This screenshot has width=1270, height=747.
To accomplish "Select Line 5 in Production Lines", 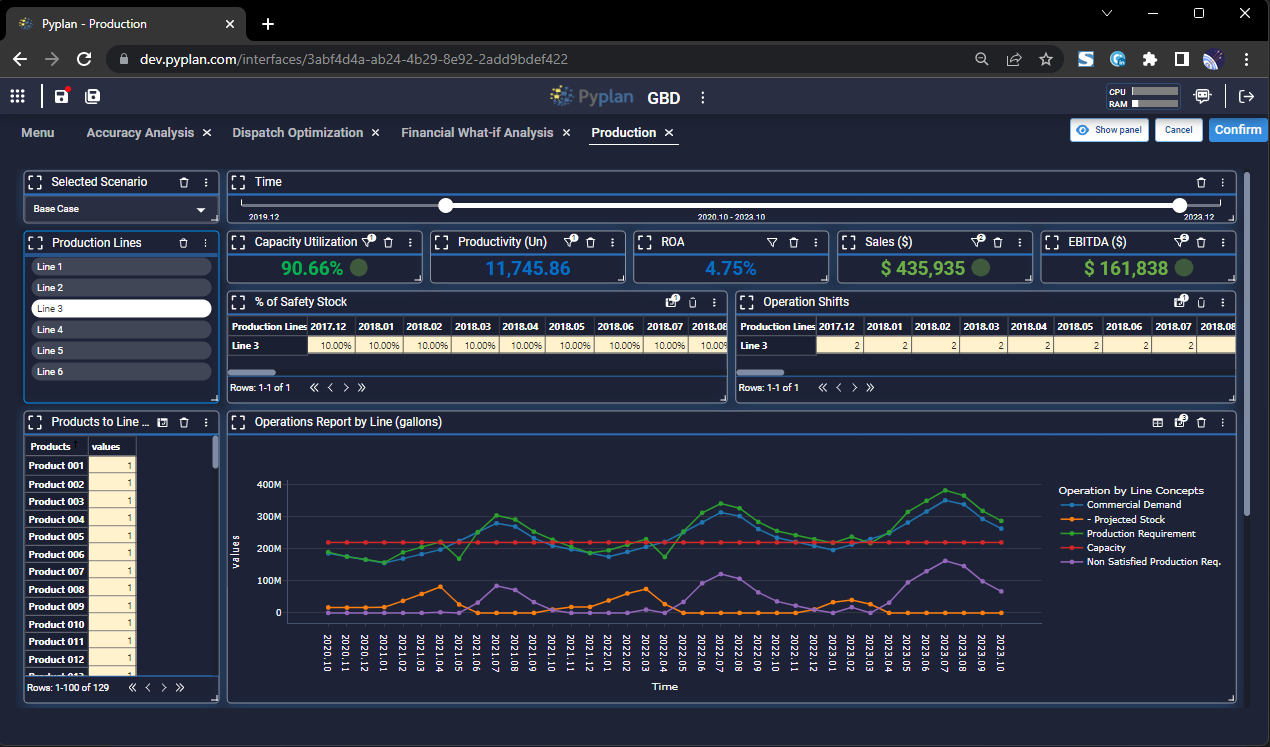I will pos(120,351).
